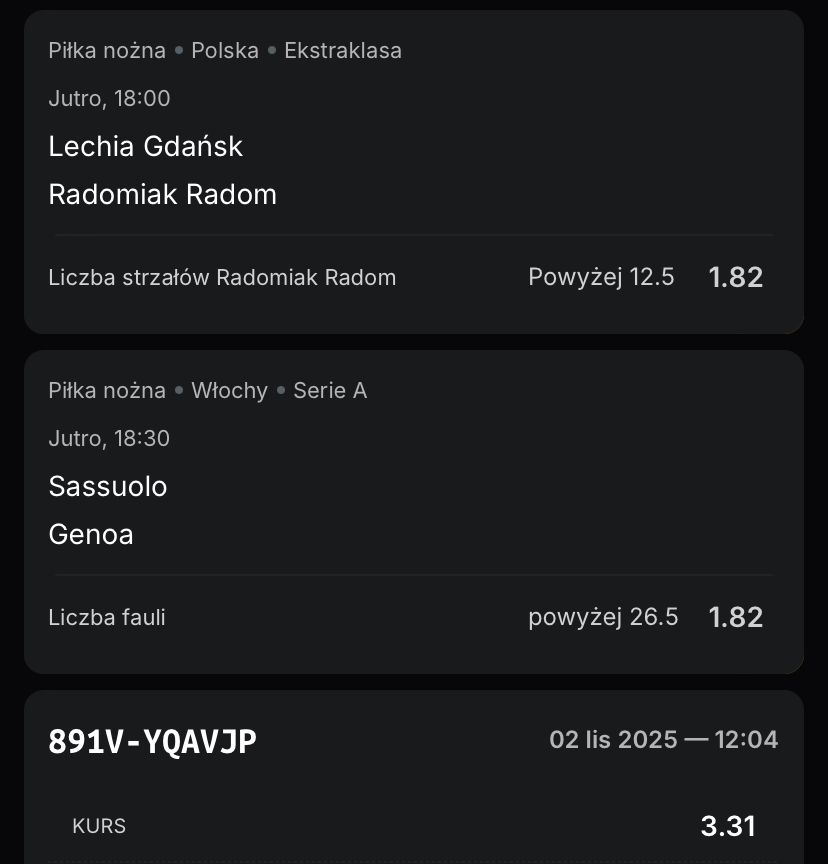This screenshot has height=864, width=828.
Task: Open the Liczba fauli market
Action: [x=107, y=617]
